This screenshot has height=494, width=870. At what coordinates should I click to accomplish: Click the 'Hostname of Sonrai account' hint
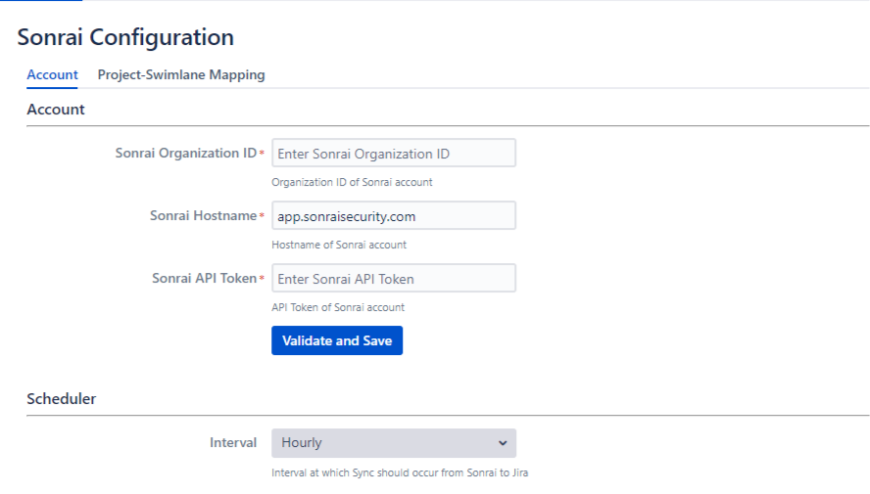(339, 244)
